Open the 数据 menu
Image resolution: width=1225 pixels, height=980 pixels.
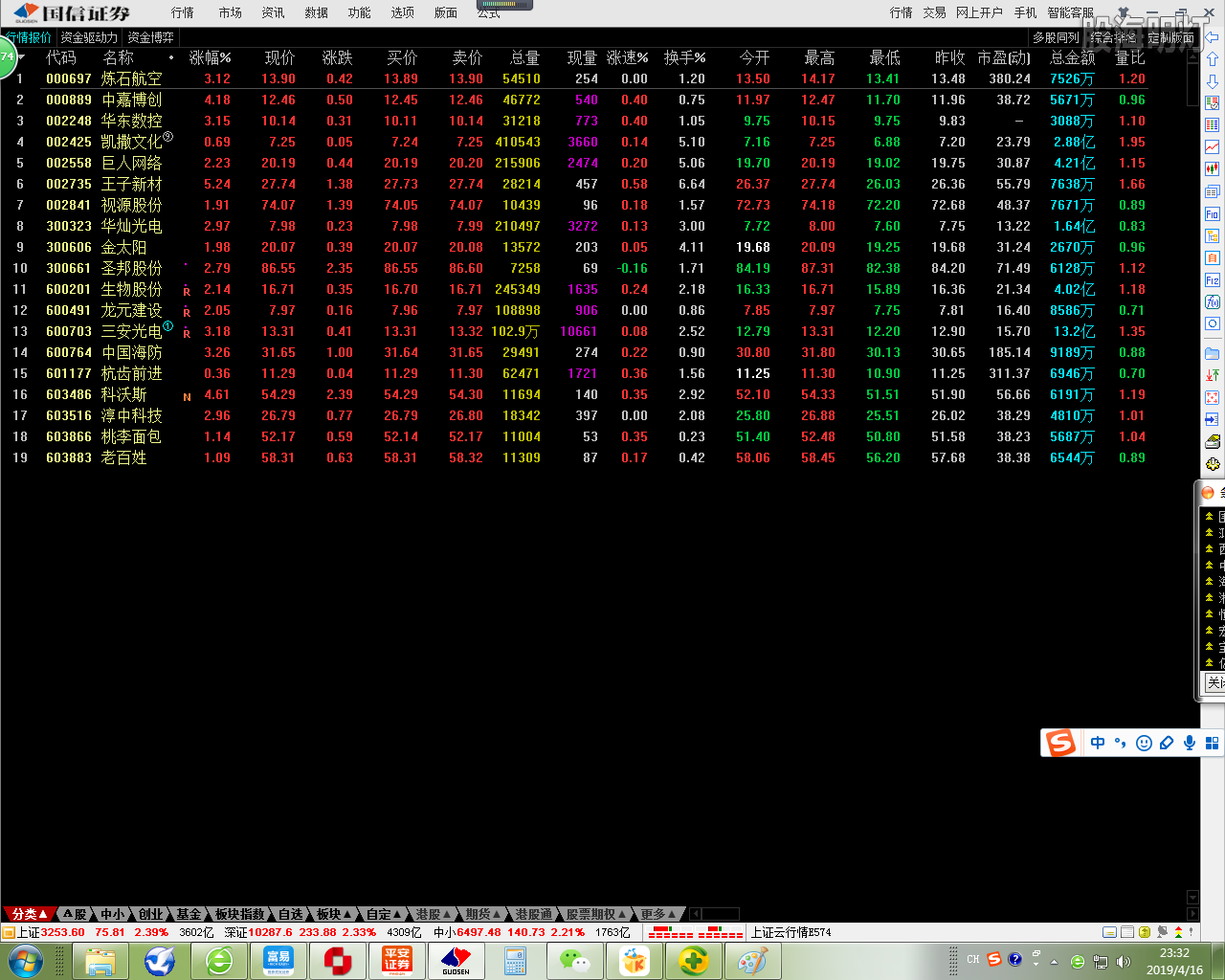click(317, 12)
